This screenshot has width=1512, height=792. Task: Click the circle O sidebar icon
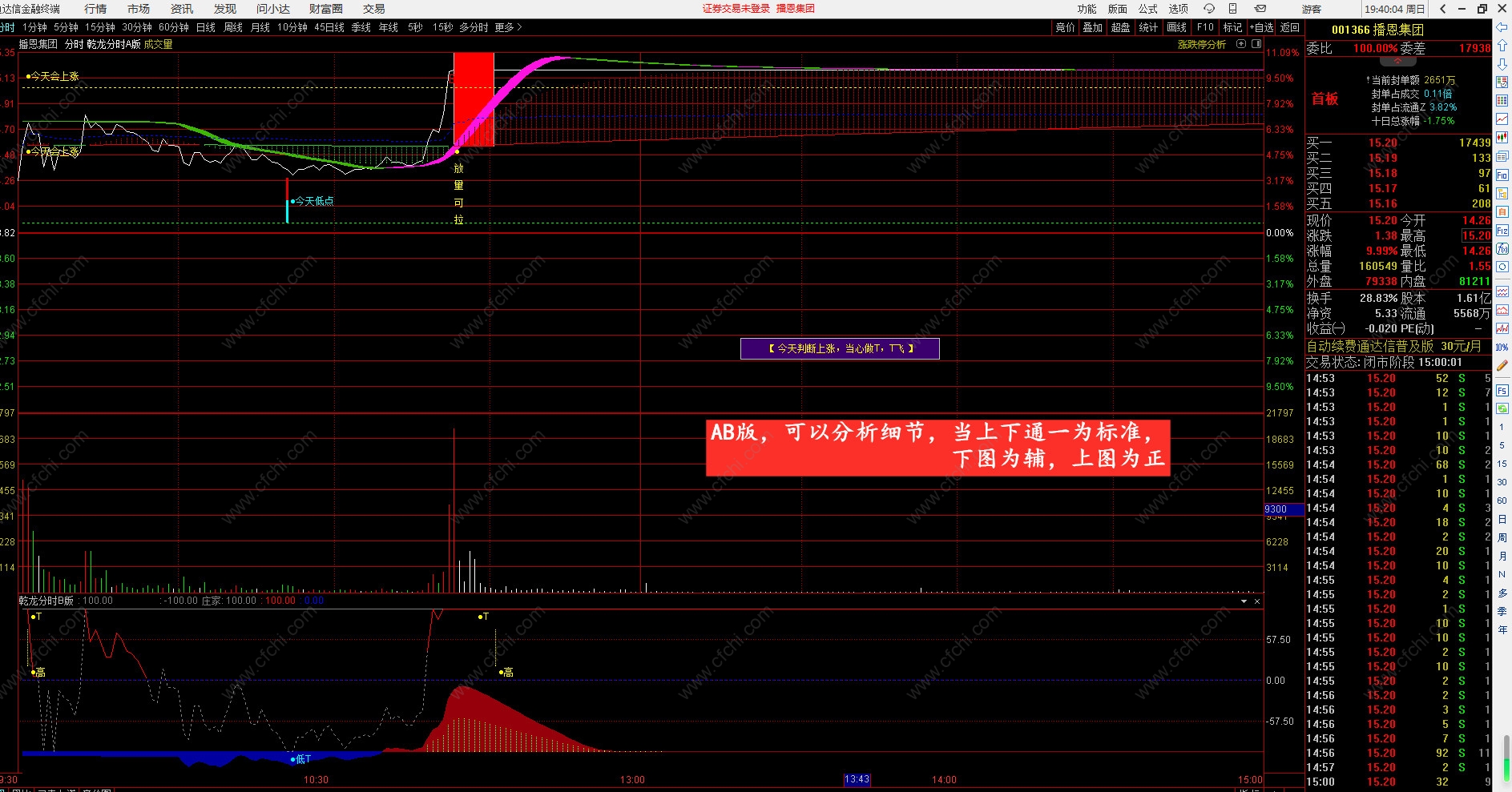pyautogui.click(x=1502, y=267)
